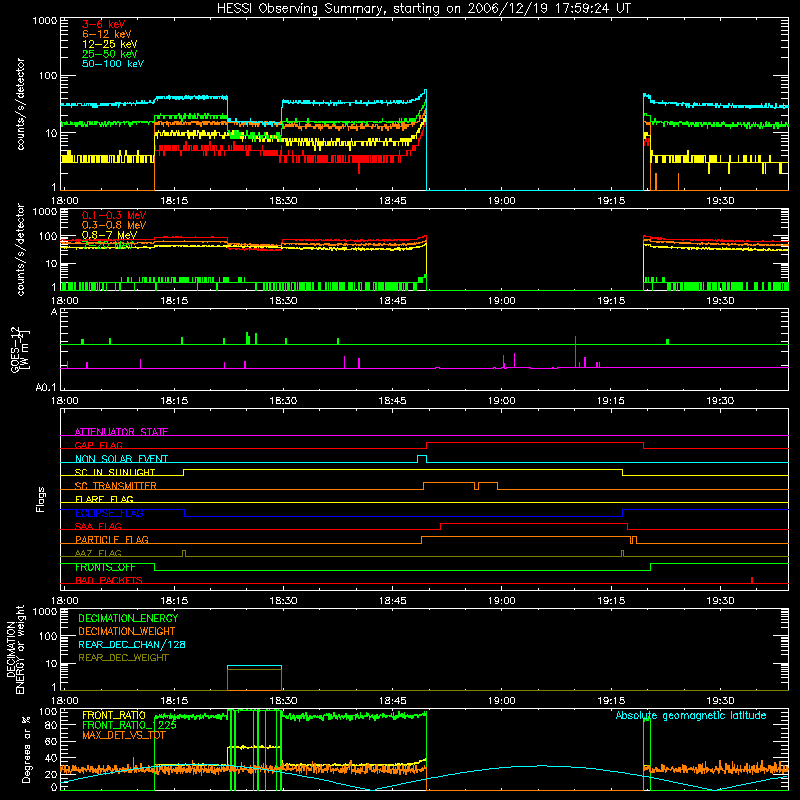Click the DECIMATION_ENERGY legend entry
Image resolution: width=800 pixels, height=800 pixels.
pos(128,618)
